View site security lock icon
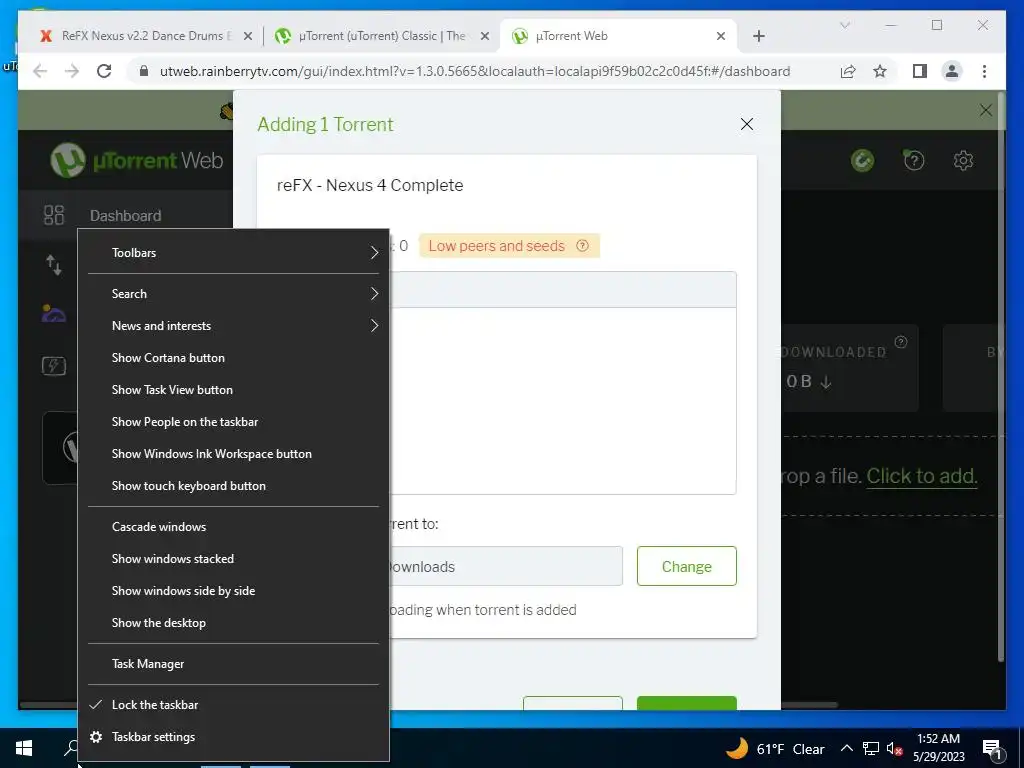This screenshot has height=768, width=1024. (144, 71)
